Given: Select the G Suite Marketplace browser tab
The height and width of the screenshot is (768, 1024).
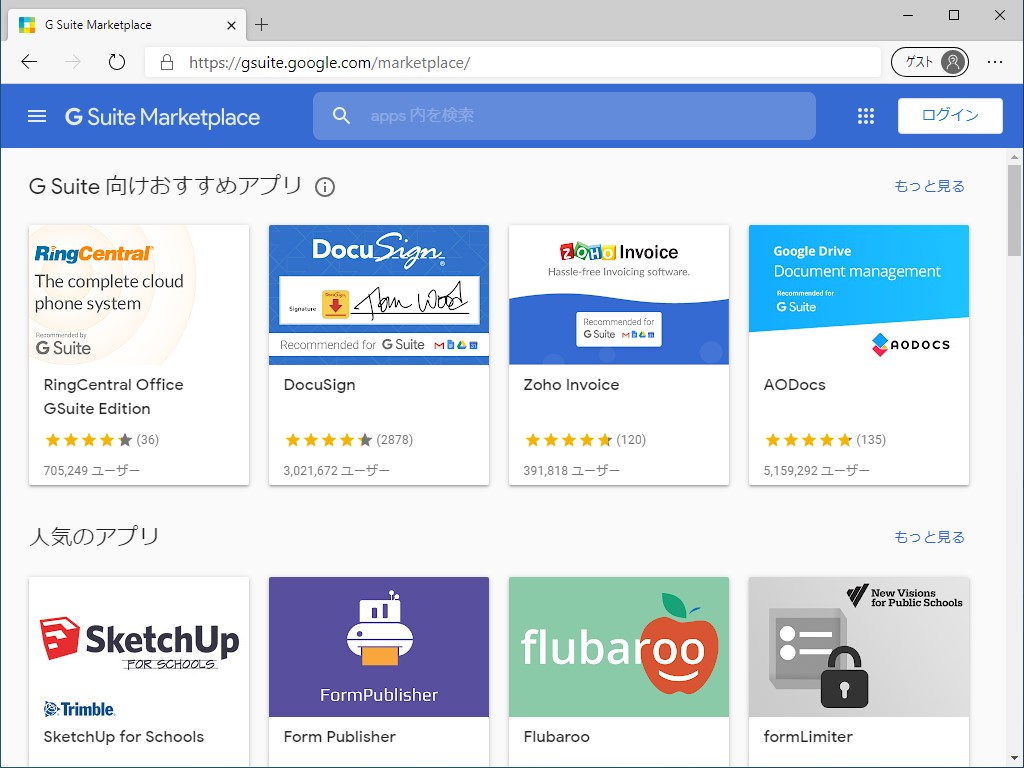Looking at the screenshot, I should pyautogui.click(x=120, y=24).
